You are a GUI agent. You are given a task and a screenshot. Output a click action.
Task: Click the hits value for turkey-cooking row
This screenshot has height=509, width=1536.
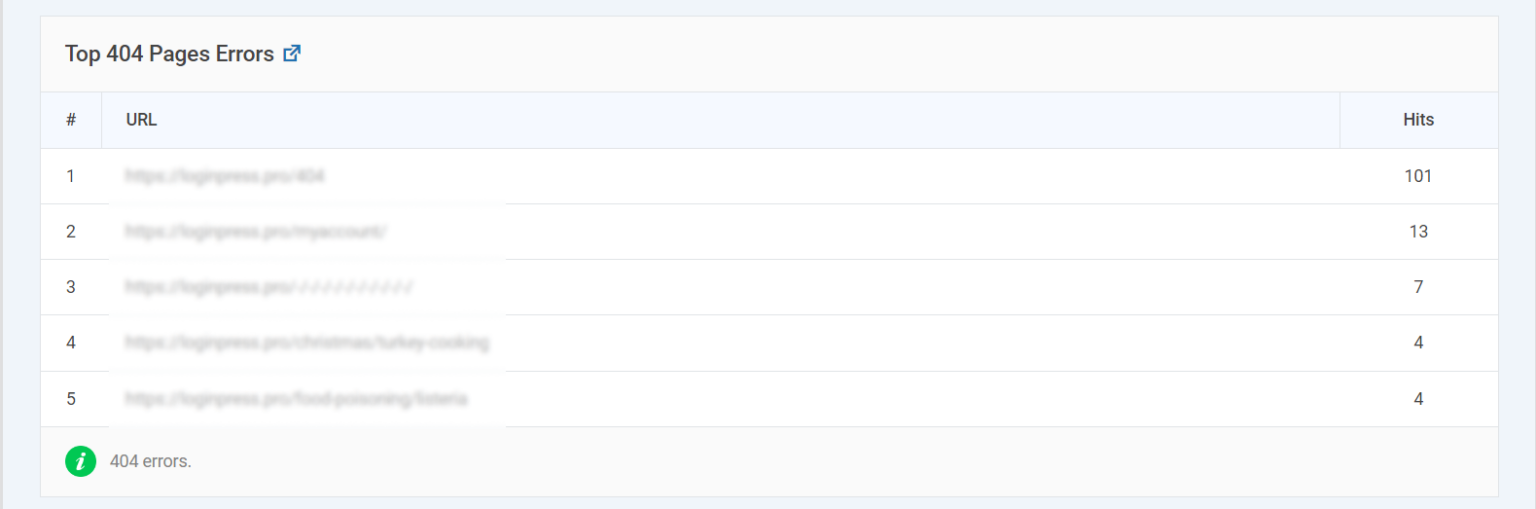coord(1418,343)
